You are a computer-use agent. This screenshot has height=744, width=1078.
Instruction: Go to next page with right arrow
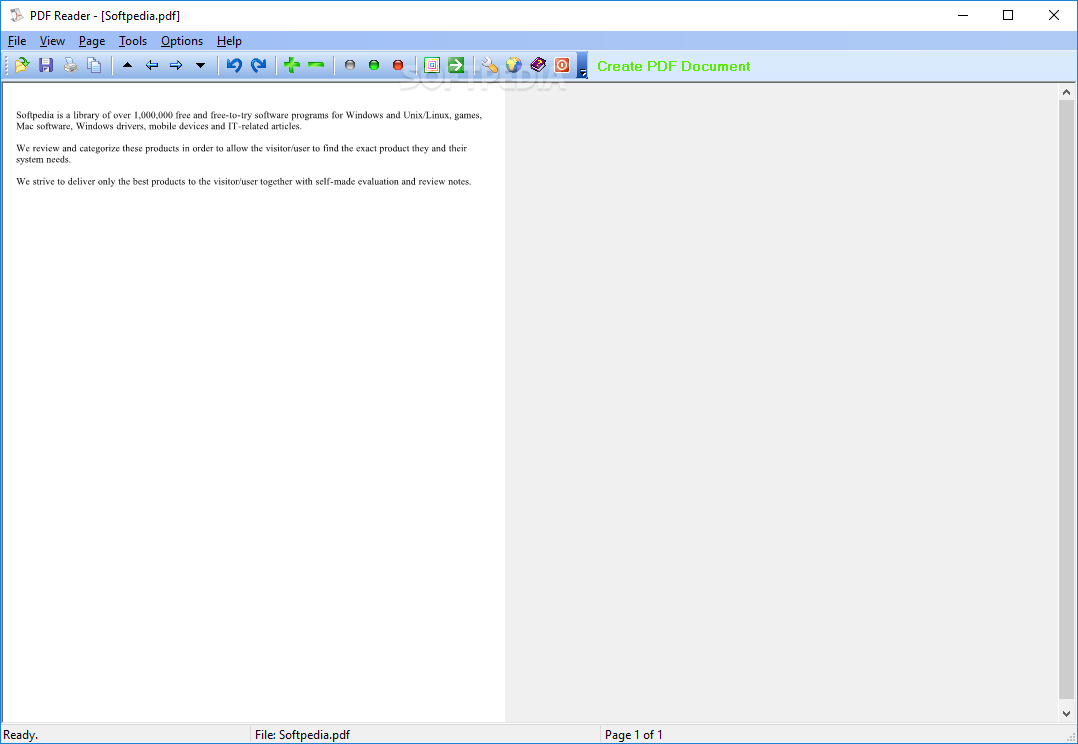pos(176,65)
